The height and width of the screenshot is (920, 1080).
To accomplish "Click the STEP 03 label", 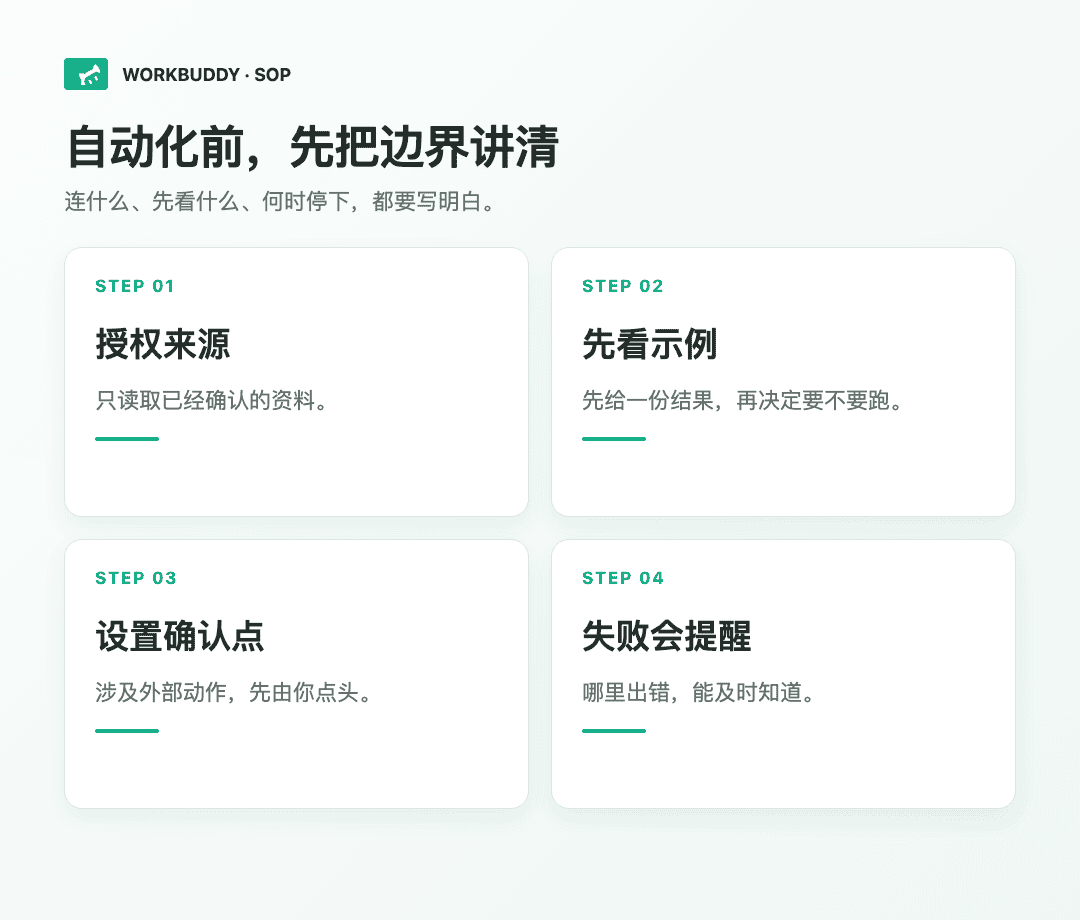I will (136, 578).
